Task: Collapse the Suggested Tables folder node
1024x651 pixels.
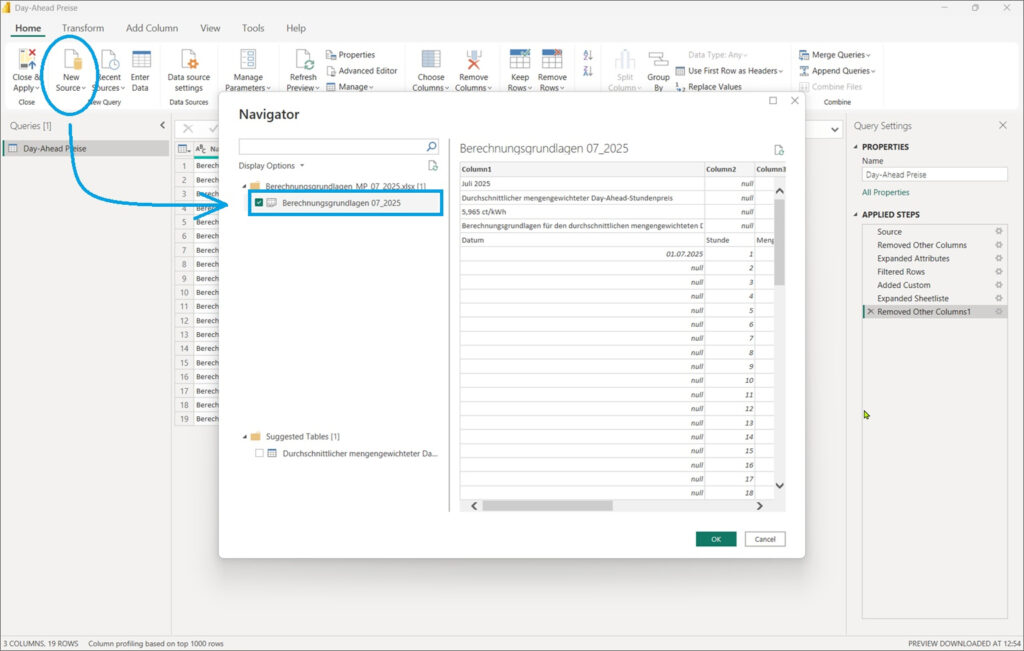Action: (x=244, y=436)
